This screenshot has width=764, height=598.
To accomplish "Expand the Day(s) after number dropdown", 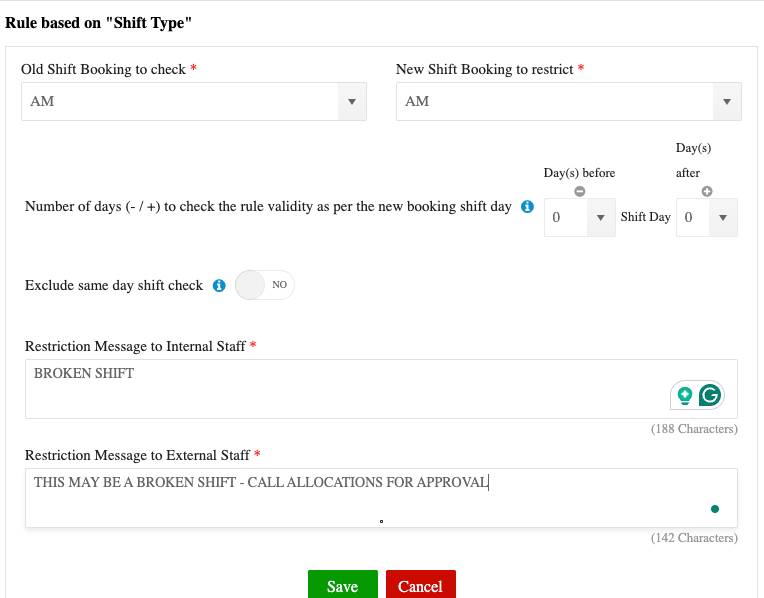I will click(x=706, y=217).
